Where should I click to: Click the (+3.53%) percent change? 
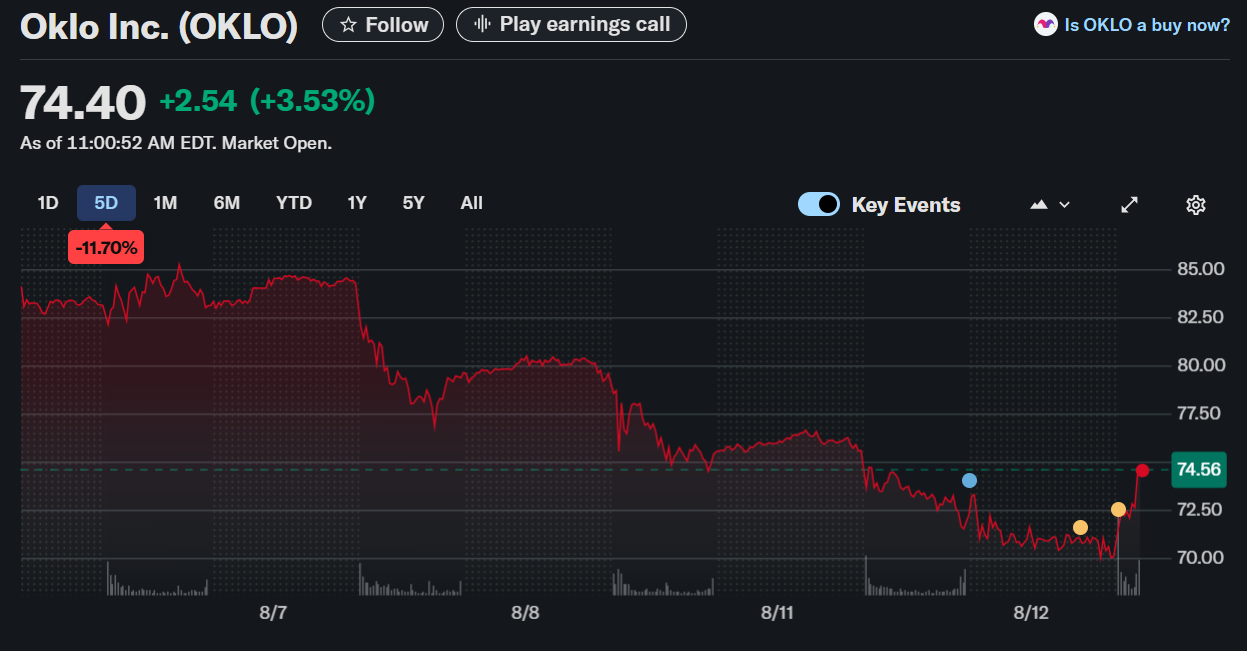(x=312, y=101)
